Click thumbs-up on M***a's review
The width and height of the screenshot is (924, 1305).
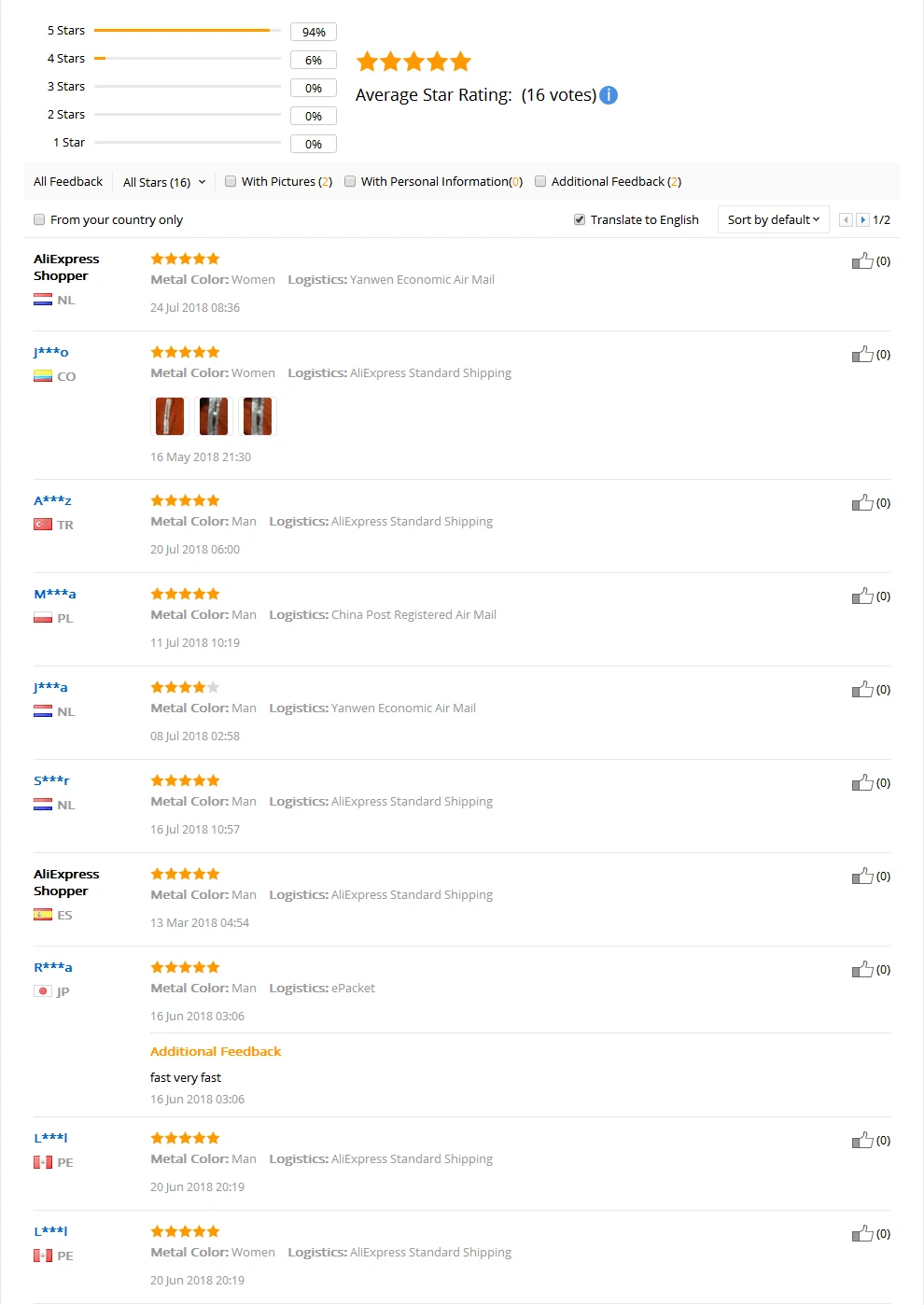tap(862, 596)
